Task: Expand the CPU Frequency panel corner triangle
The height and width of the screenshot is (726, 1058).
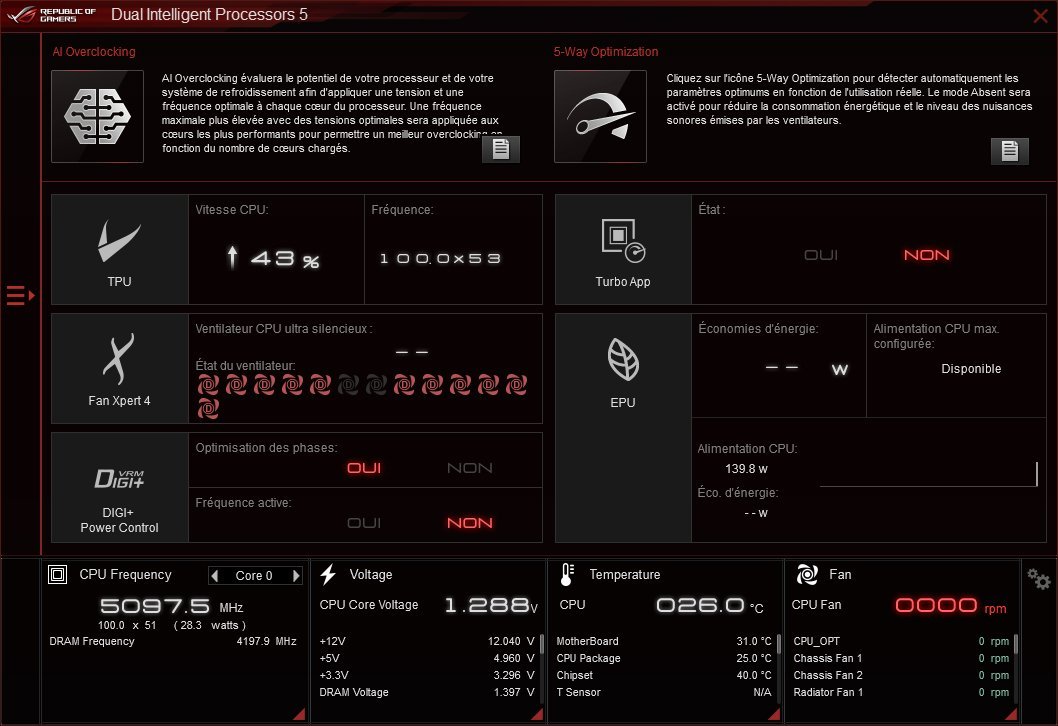Action: [x=300, y=714]
